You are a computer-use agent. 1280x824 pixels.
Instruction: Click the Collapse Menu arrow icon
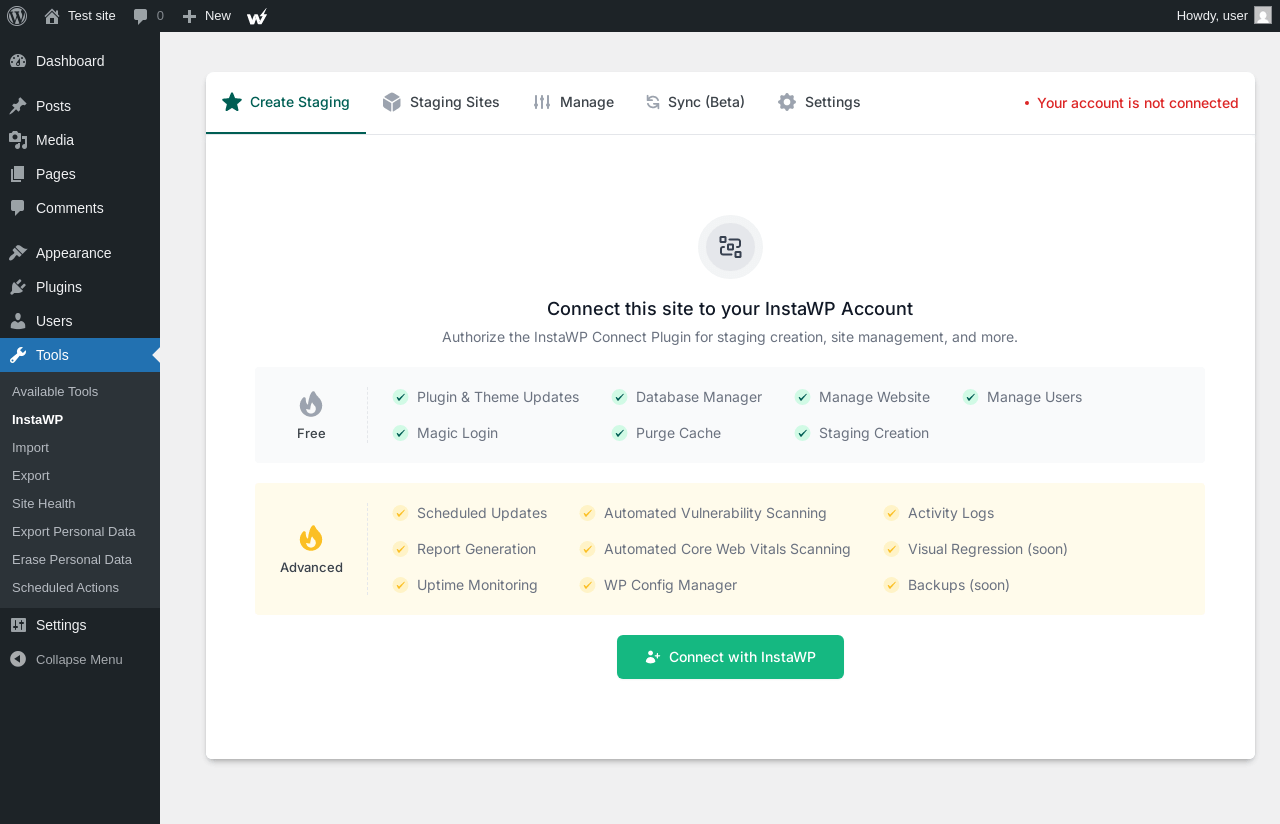tap(18, 659)
